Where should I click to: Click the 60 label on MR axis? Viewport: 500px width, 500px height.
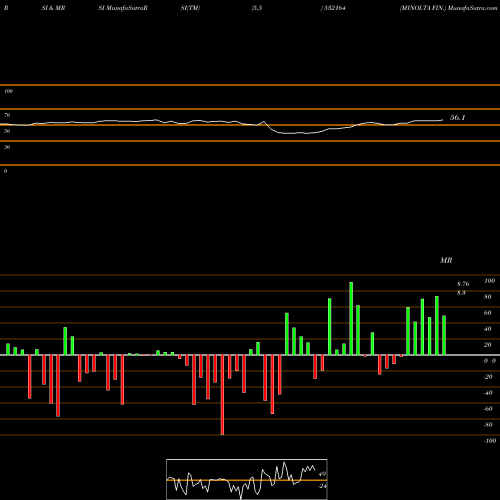click(x=488, y=313)
